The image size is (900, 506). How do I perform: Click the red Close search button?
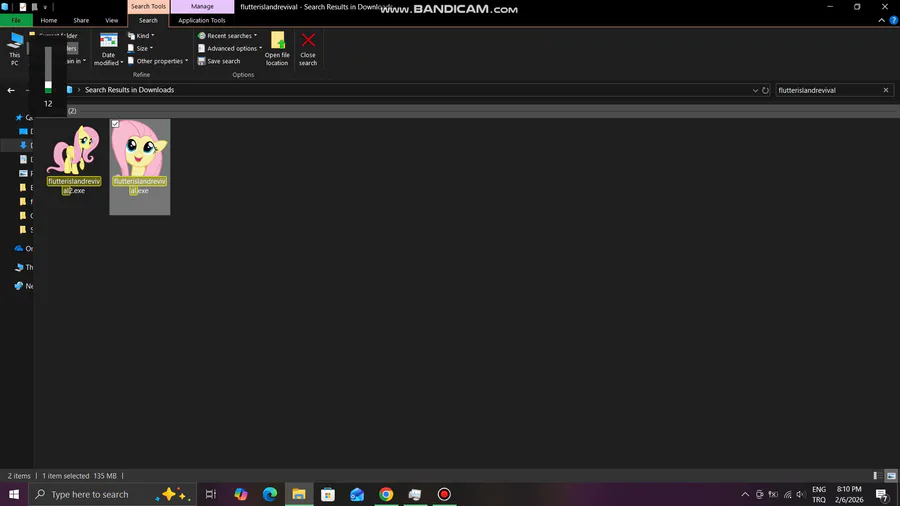click(308, 49)
